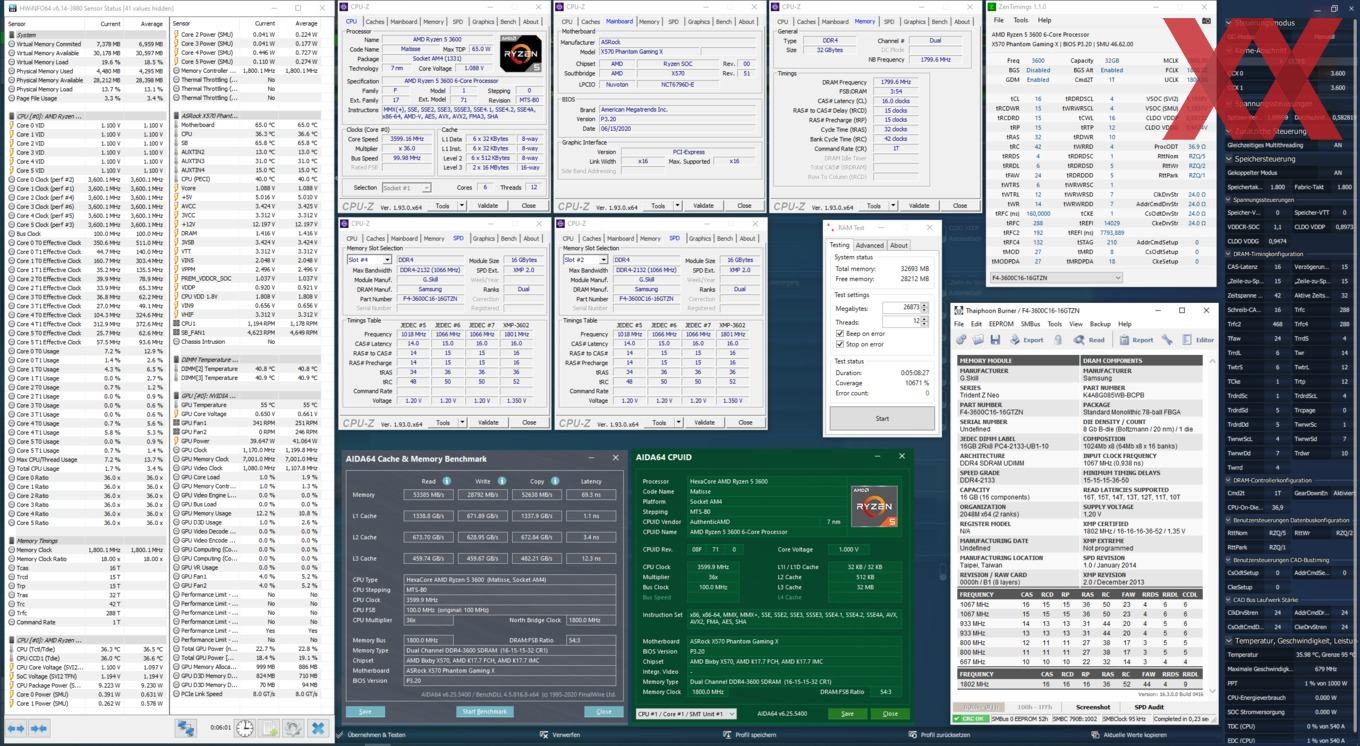The height and width of the screenshot is (746, 1360).
Task: Click info icon next to Read column
Action: coord(446,481)
